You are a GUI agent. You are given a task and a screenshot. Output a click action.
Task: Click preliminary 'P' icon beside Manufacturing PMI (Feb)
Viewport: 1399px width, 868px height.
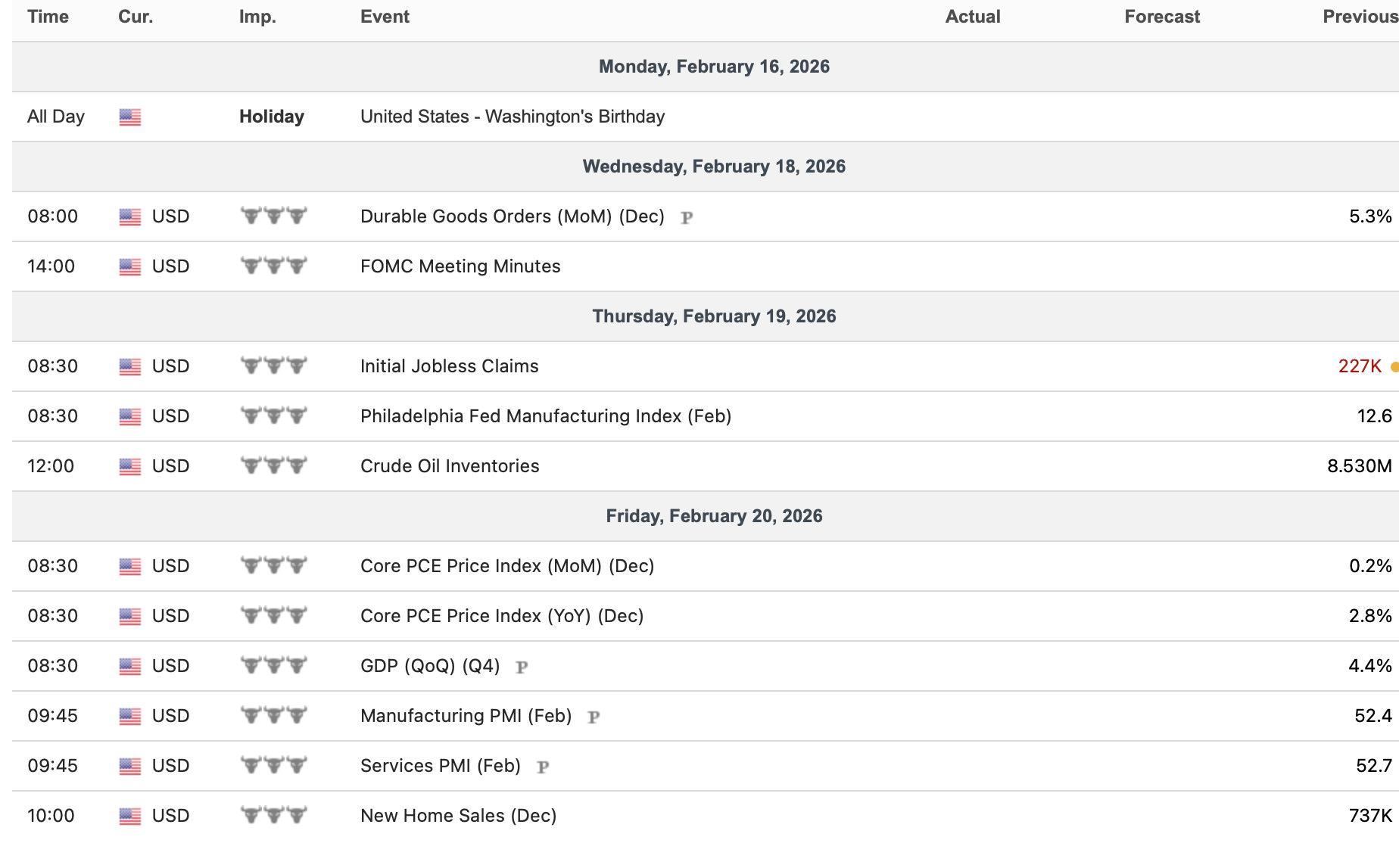click(x=594, y=717)
